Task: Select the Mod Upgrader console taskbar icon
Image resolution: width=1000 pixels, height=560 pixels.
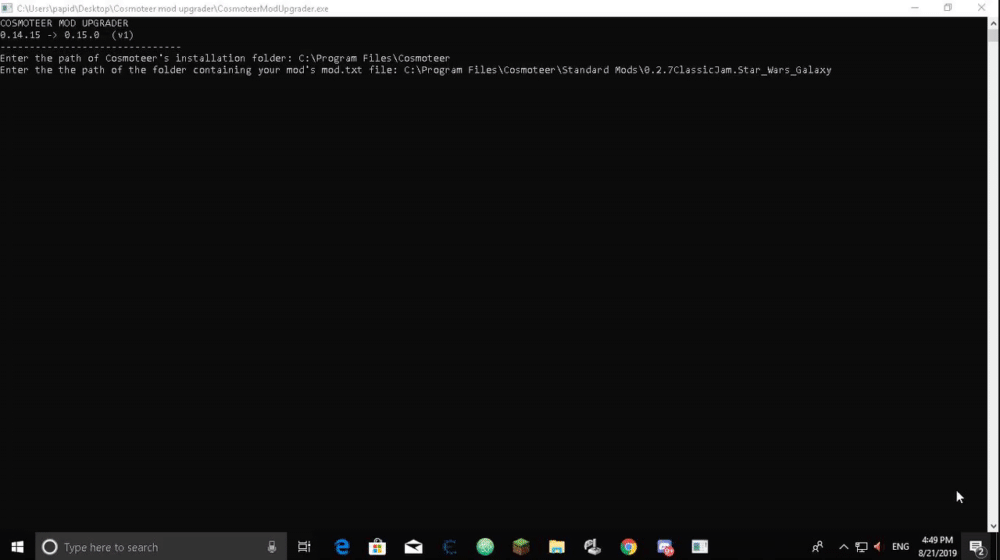Action: 700,547
